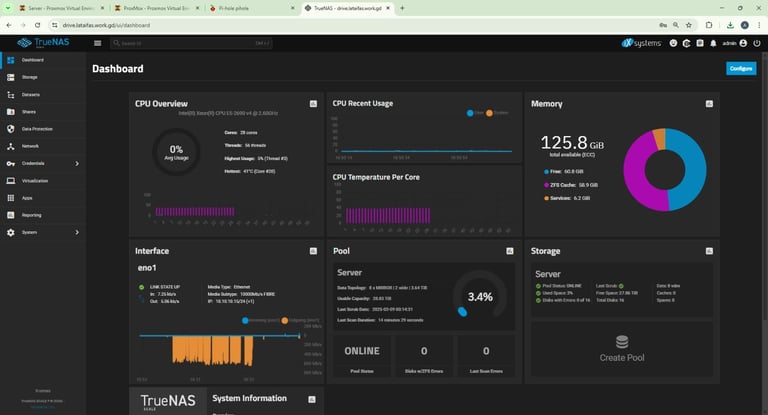Expand the Credentials submenu chevron
The image size is (768, 415).
click(77, 164)
